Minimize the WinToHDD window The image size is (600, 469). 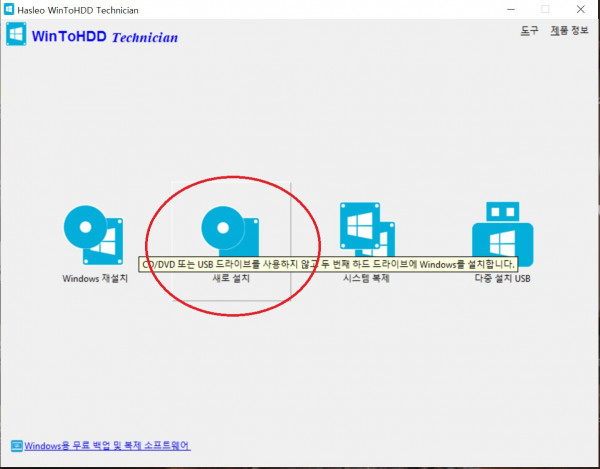coord(511,10)
